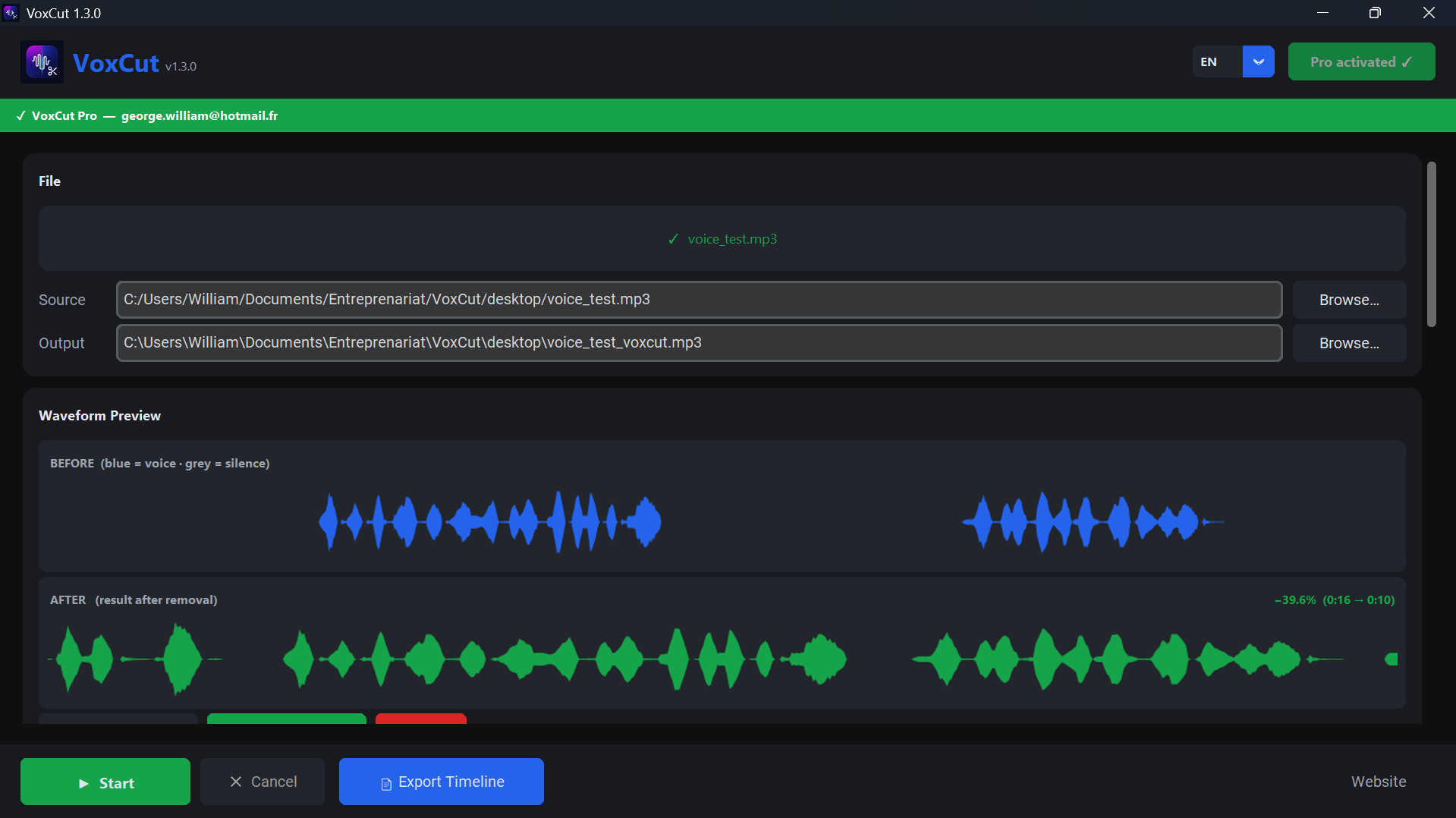The image size is (1456, 818).
Task: Restore down the VoxCut window
Action: [x=1375, y=13]
